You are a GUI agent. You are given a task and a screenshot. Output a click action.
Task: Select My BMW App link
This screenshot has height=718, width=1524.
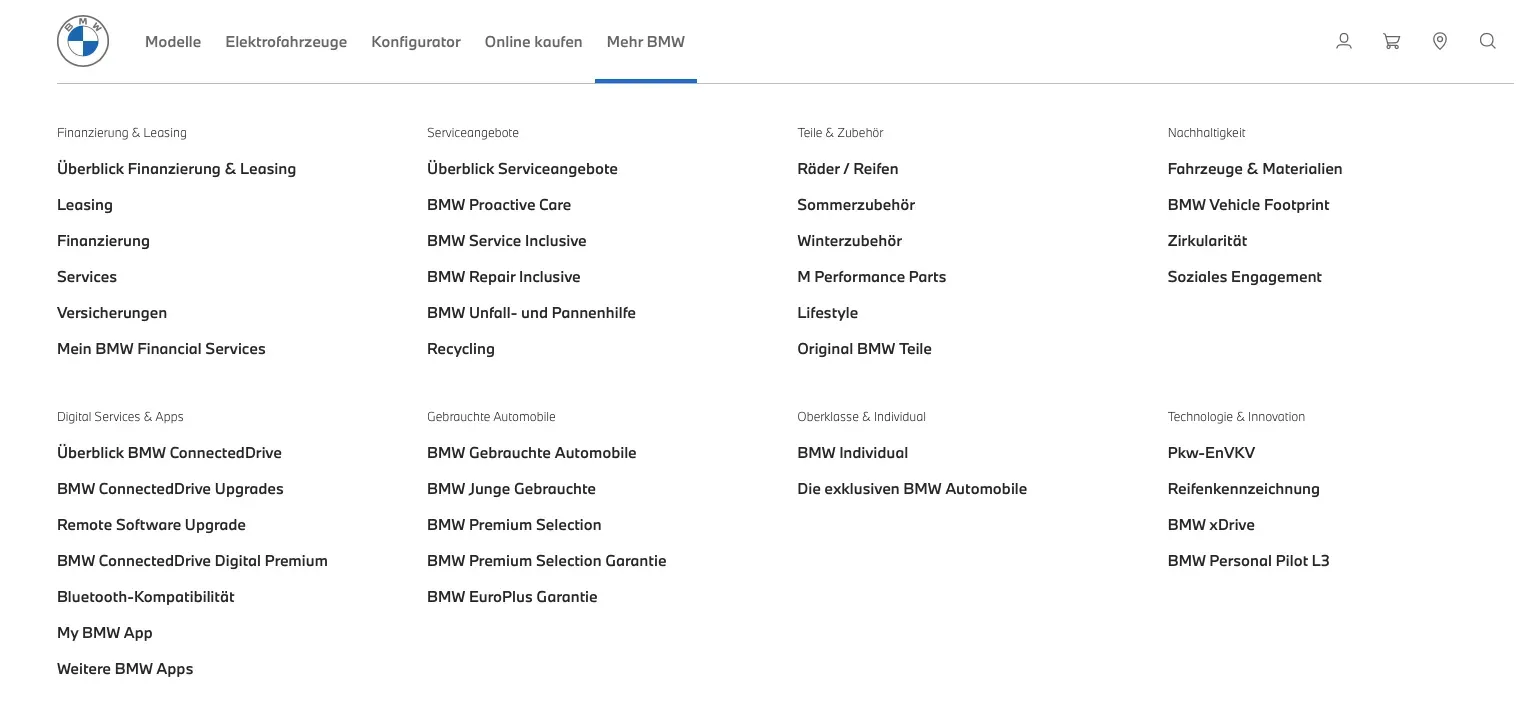click(105, 633)
